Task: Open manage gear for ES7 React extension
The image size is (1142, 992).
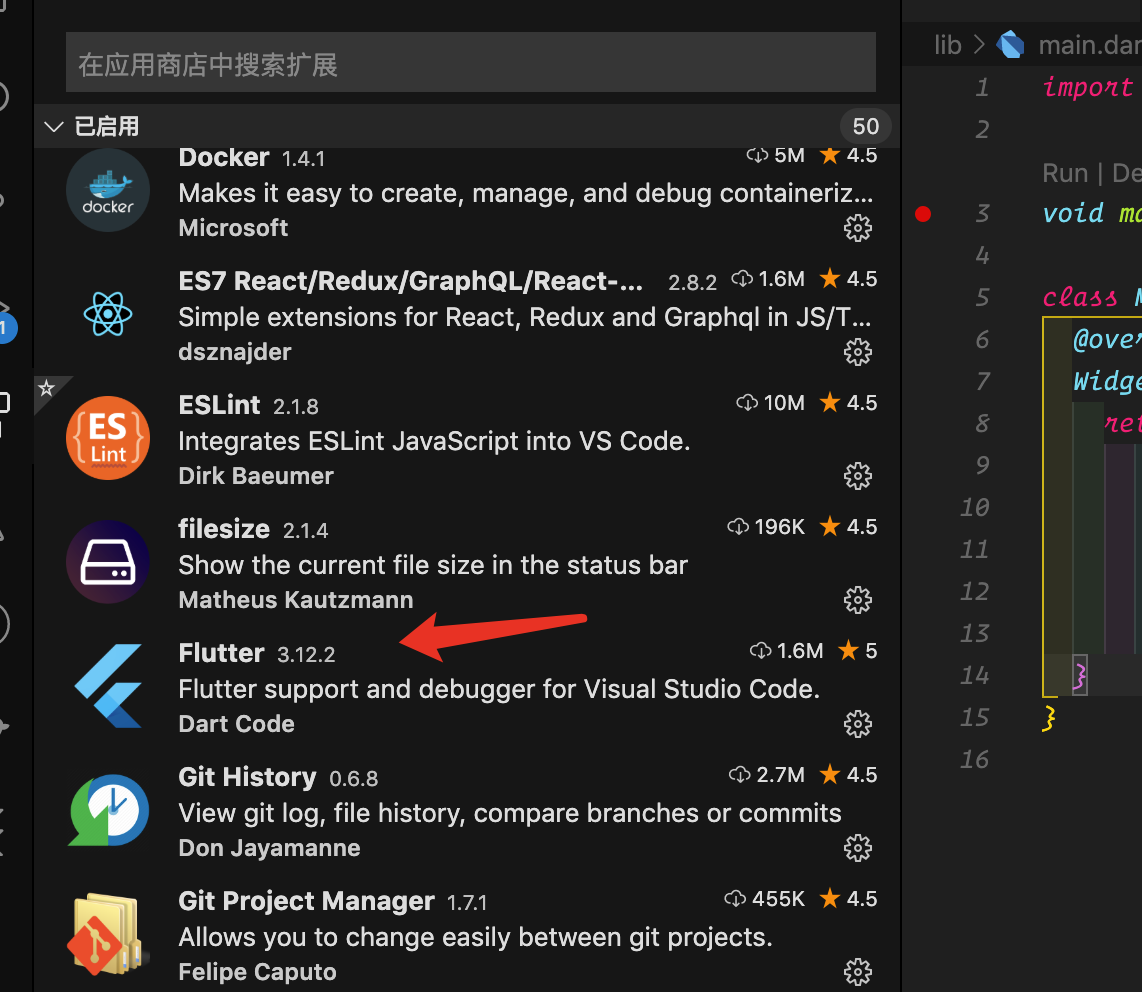Action: tap(857, 352)
